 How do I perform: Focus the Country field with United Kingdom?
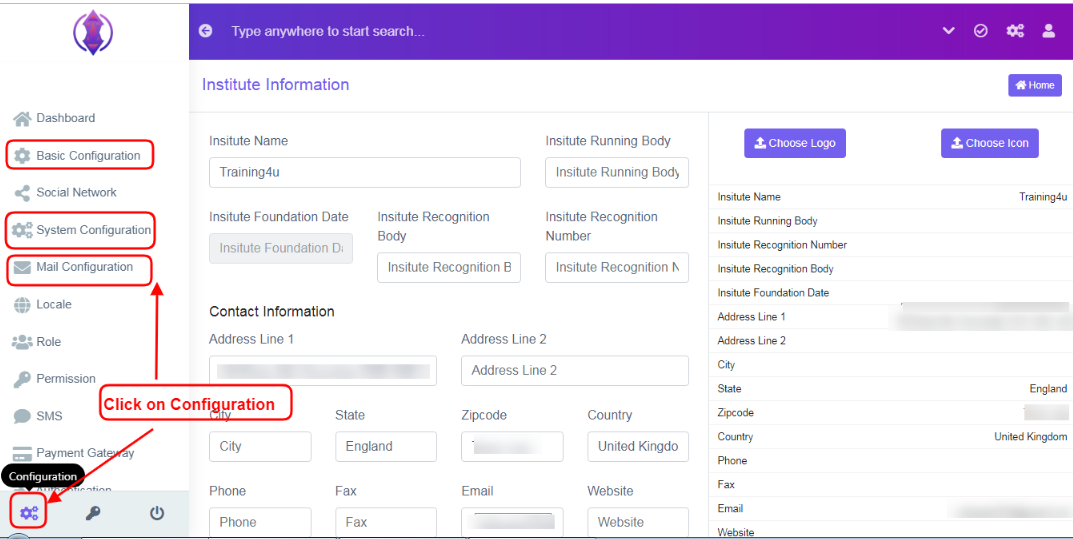638,447
